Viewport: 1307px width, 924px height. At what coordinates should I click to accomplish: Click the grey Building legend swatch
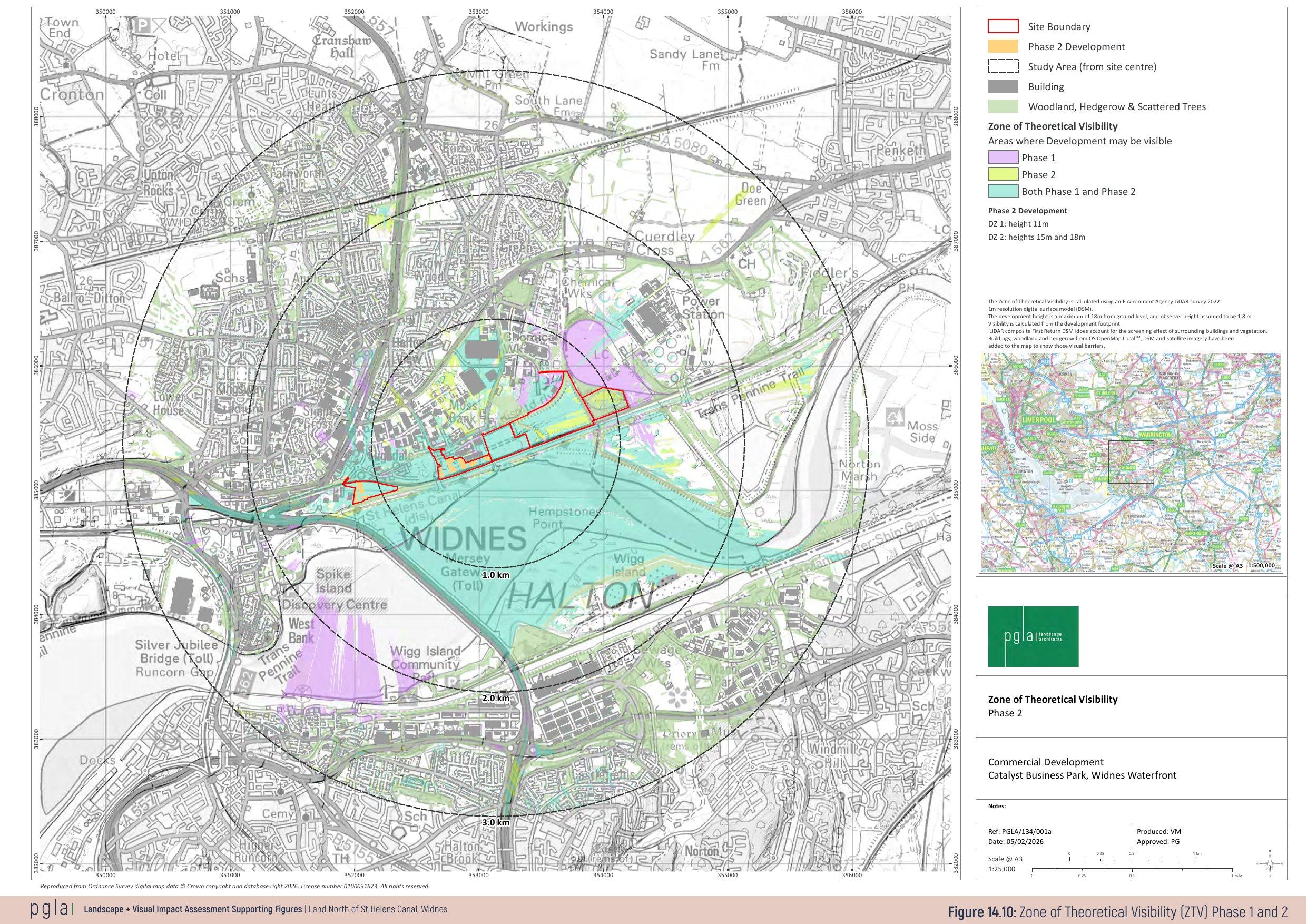point(1003,86)
